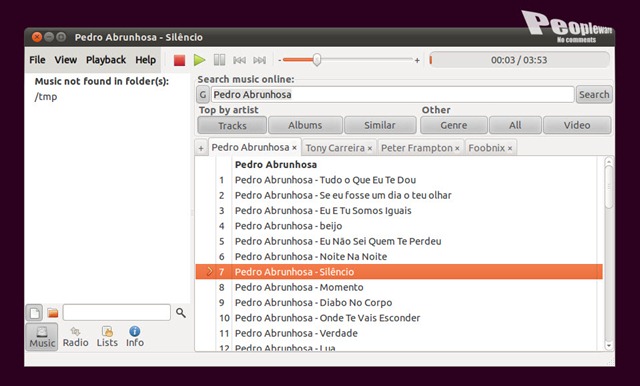Focus the library filter text field
Image resolution: width=640 pixels, height=386 pixels.
pyautogui.click(x=117, y=313)
